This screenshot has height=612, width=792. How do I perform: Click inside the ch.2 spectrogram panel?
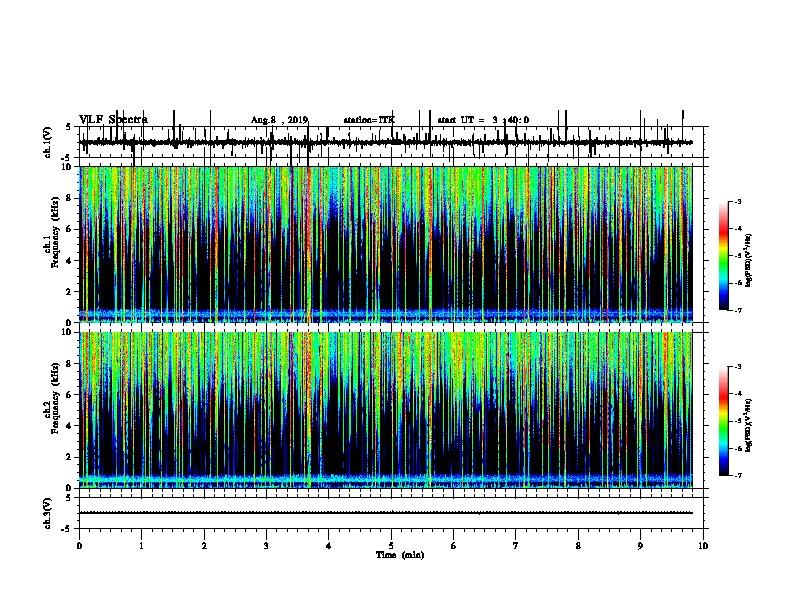click(386, 410)
